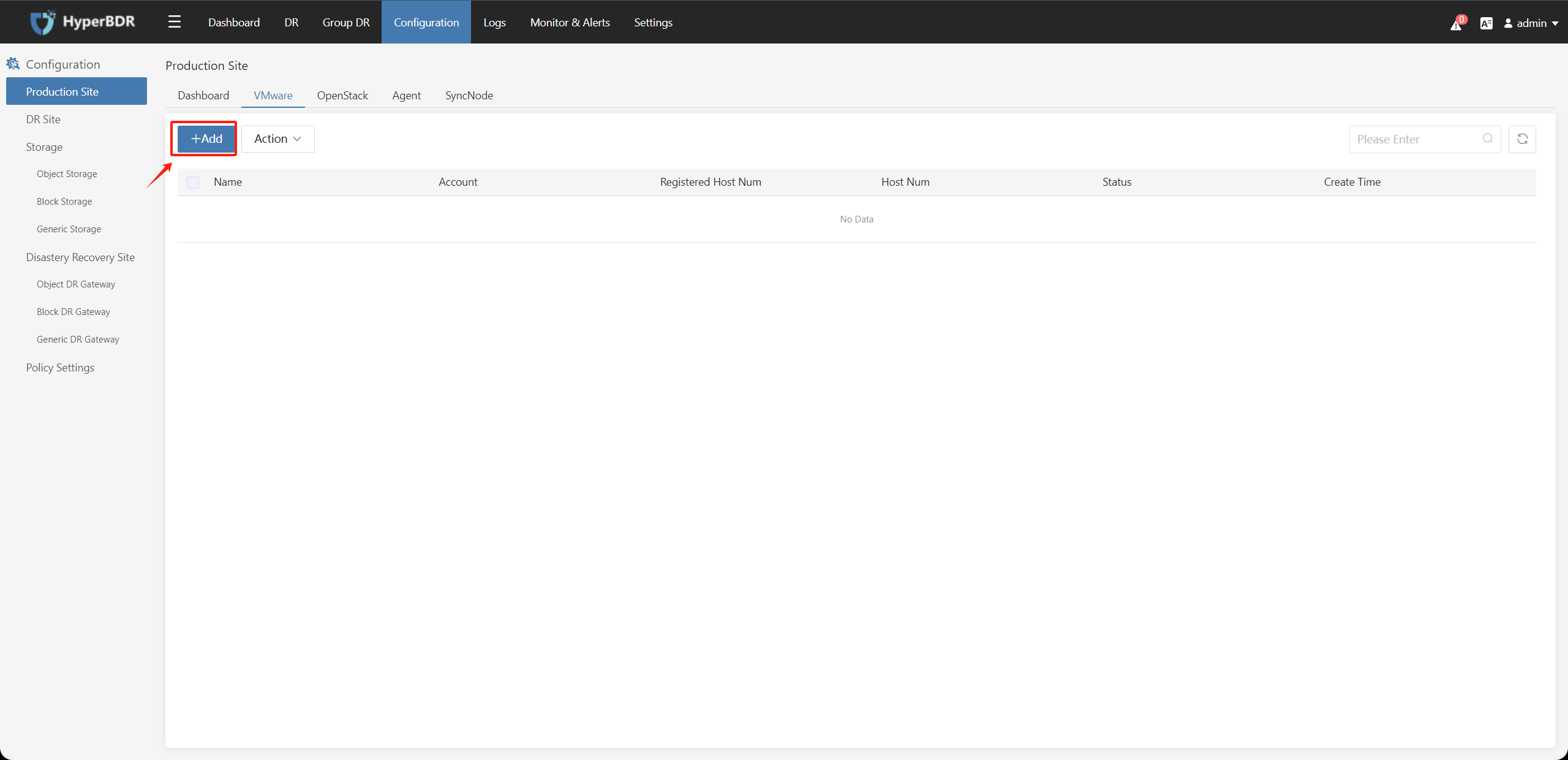The width and height of the screenshot is (1568, 760).
Task: Select the VMware tab
Action: [272, 95]
